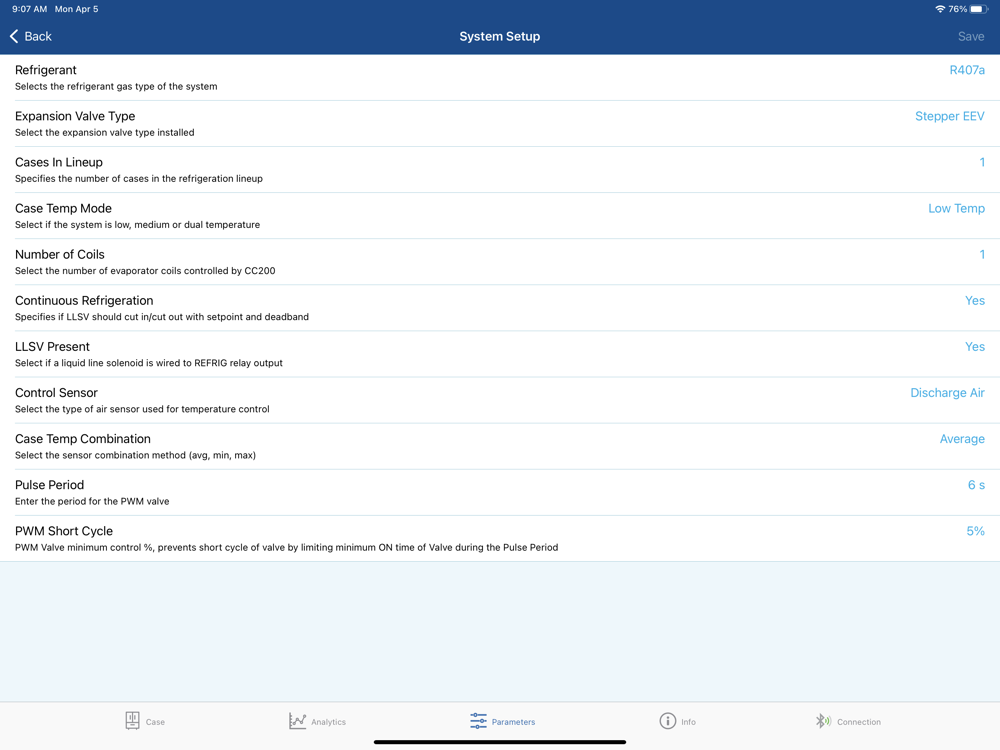Edit the 5% PWM short cycle
Screen dimensions: 1000x750
coord(975,531)
